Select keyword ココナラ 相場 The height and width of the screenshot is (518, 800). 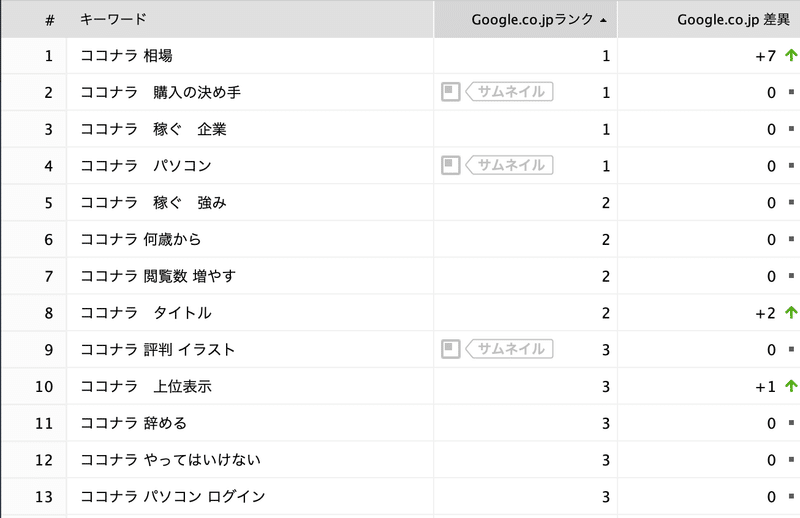pyautogui.click(x=127, y=55)
